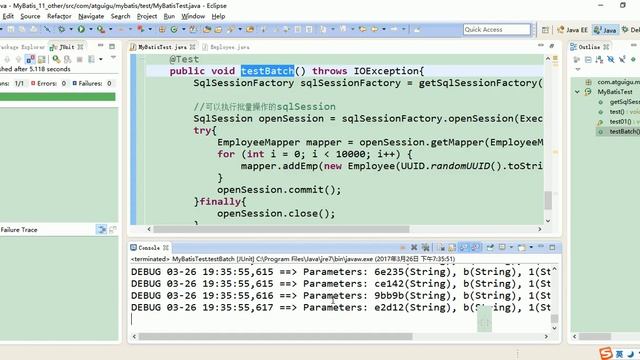Viewport: 640px width, 360px height.
Task: Switch to MyBatisTest.java editor tab
Action: tap(162, 47)
